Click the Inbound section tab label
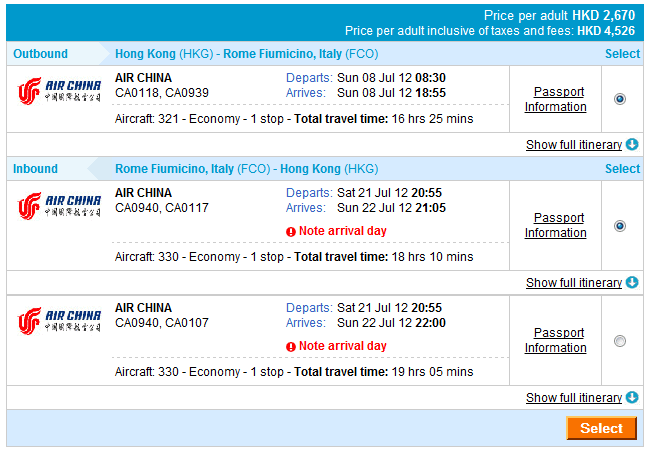 click(x=36, y=169)
